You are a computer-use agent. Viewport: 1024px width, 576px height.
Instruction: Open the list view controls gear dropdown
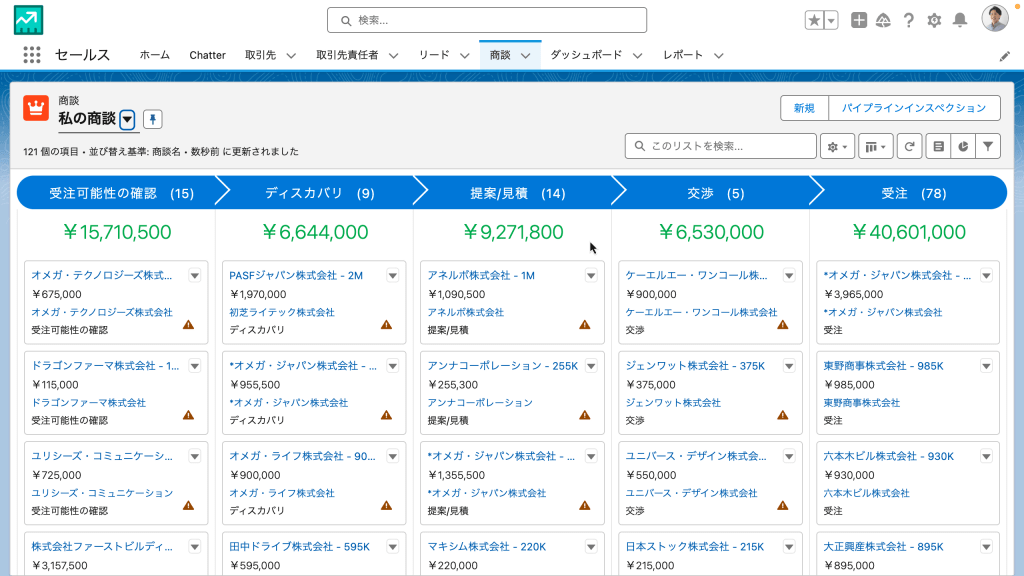tap(837, 146)
